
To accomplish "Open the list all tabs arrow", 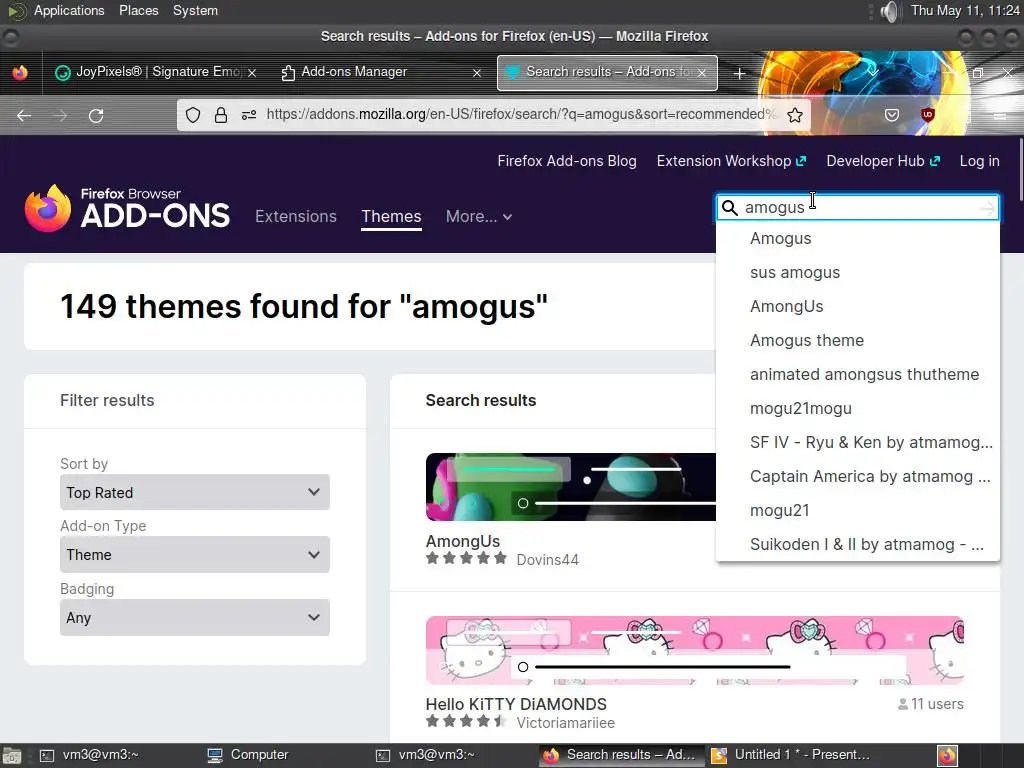I will (873, 72).
